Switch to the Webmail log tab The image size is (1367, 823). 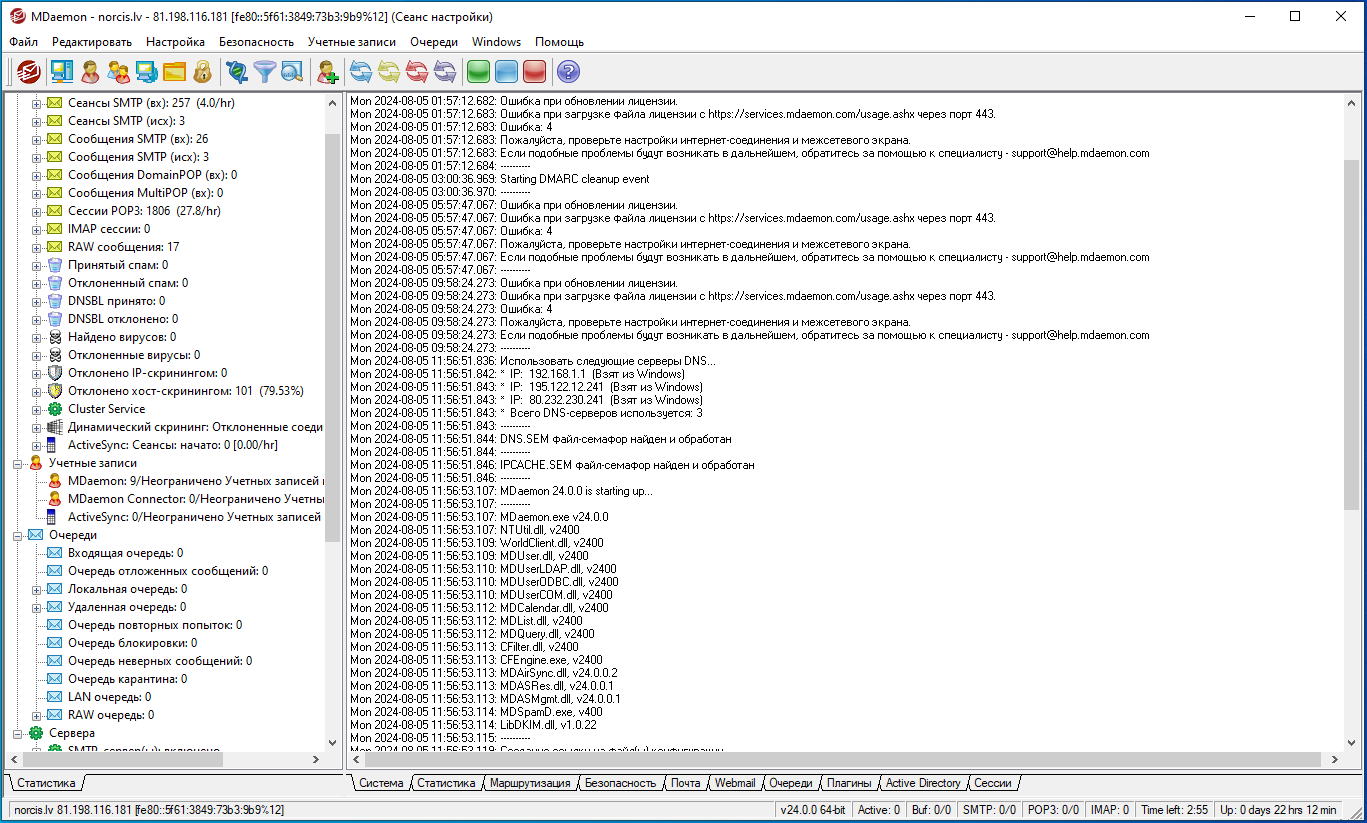735,783
